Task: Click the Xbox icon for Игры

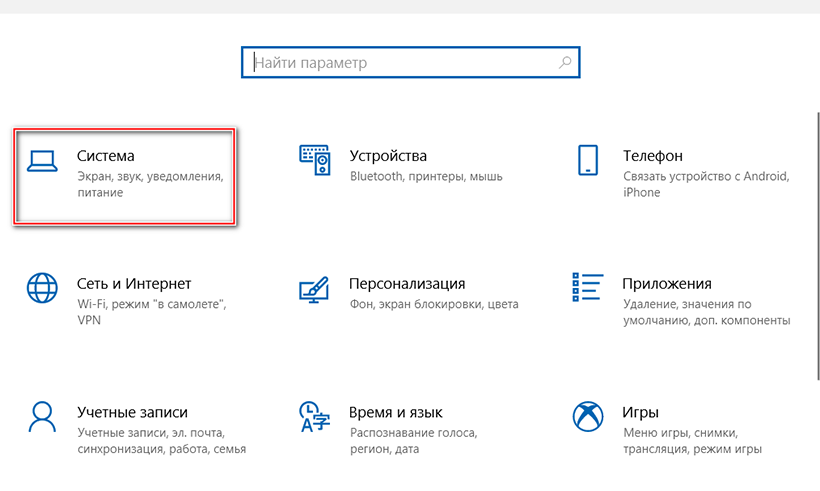Action: [587, 416]
